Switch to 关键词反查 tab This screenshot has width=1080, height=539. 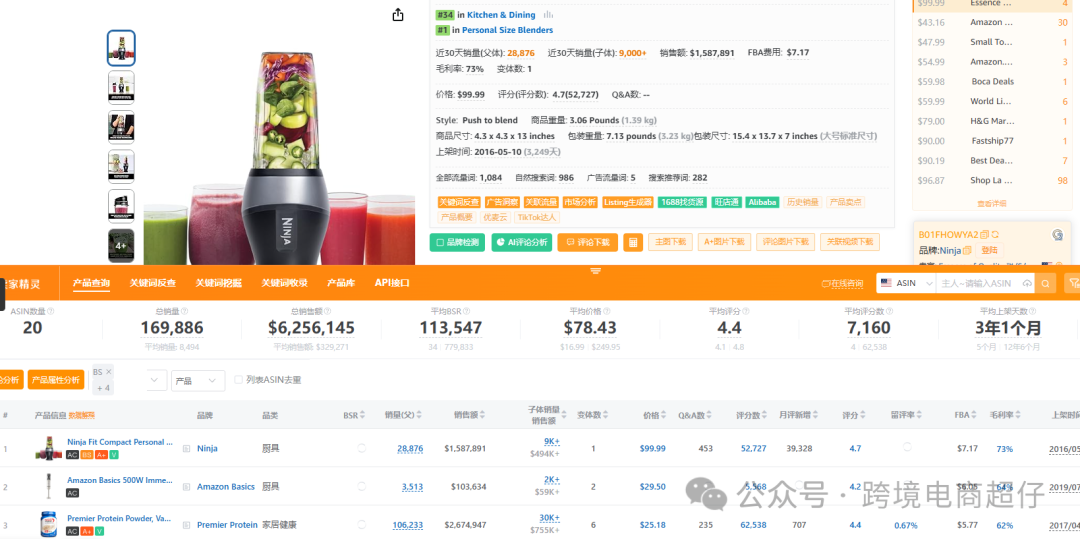(153, 283)
